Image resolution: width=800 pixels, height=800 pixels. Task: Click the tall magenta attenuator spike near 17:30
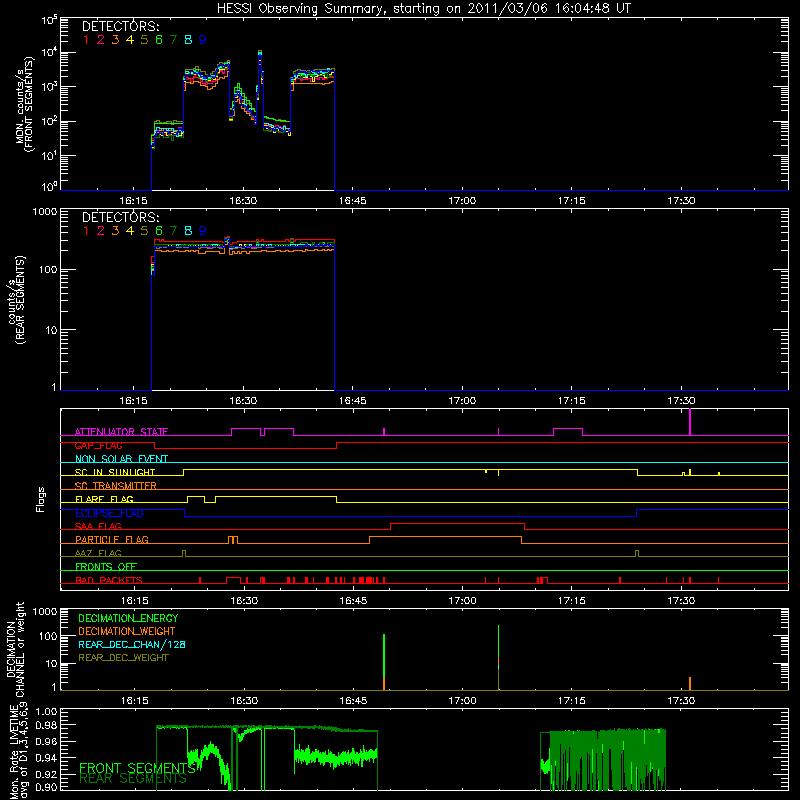pos(690,422)
